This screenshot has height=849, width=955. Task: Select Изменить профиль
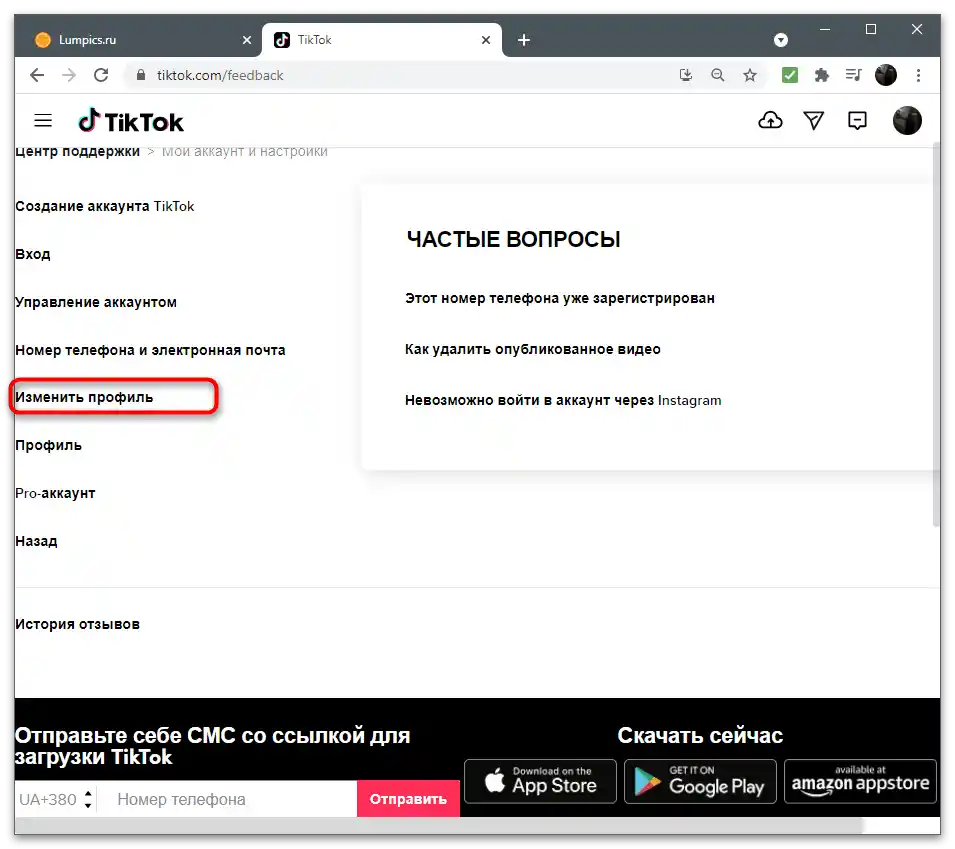point(84,397)
